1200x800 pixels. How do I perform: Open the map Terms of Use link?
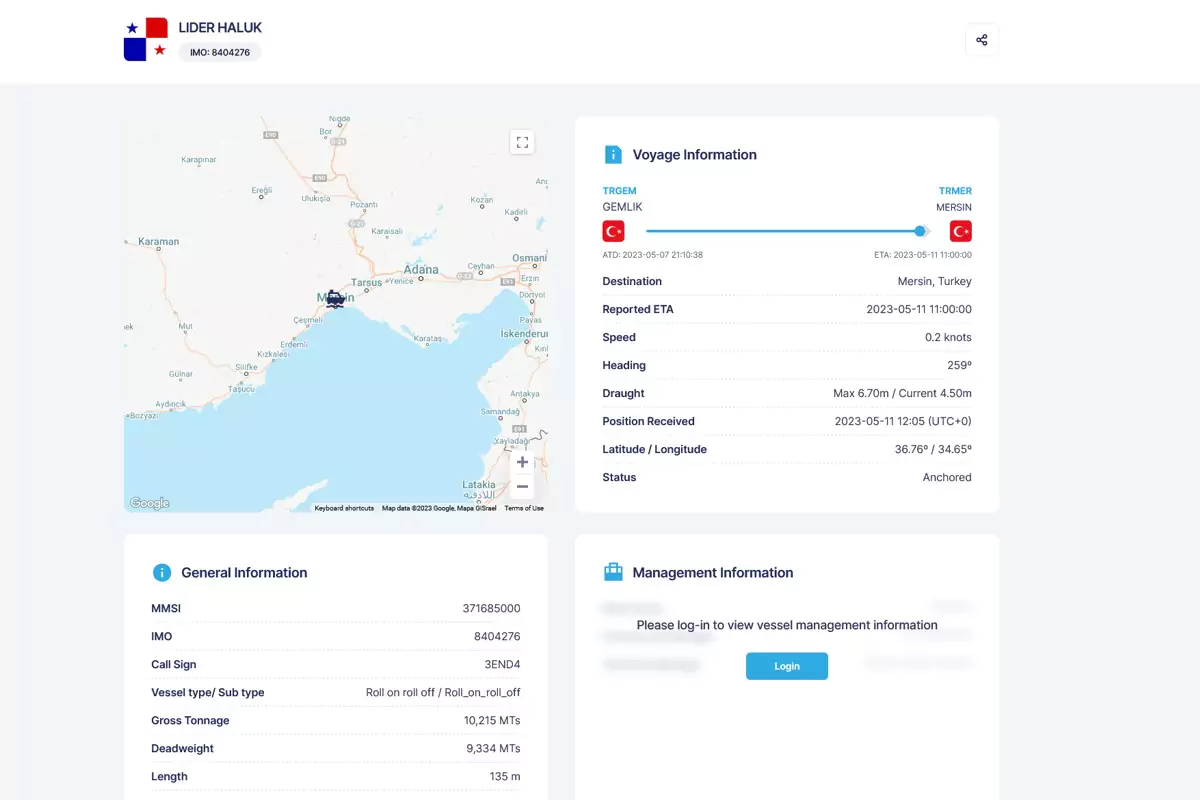coord(524,508)
